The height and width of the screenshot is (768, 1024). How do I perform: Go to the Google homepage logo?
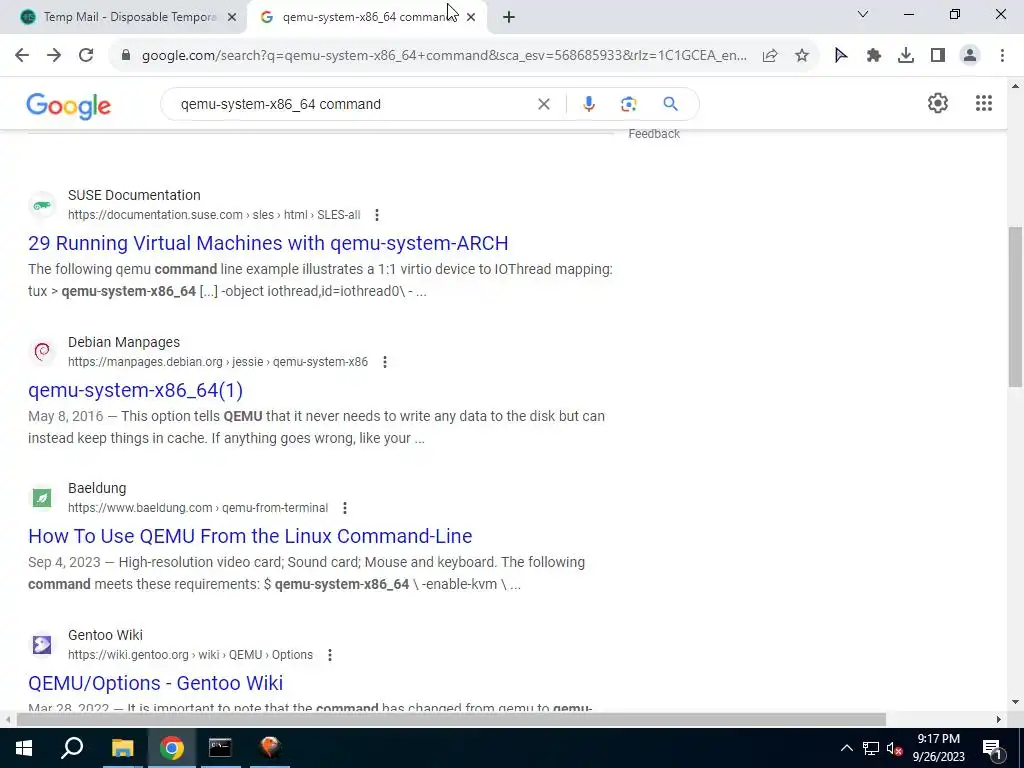pyautogui.click(x=69, y=105)
